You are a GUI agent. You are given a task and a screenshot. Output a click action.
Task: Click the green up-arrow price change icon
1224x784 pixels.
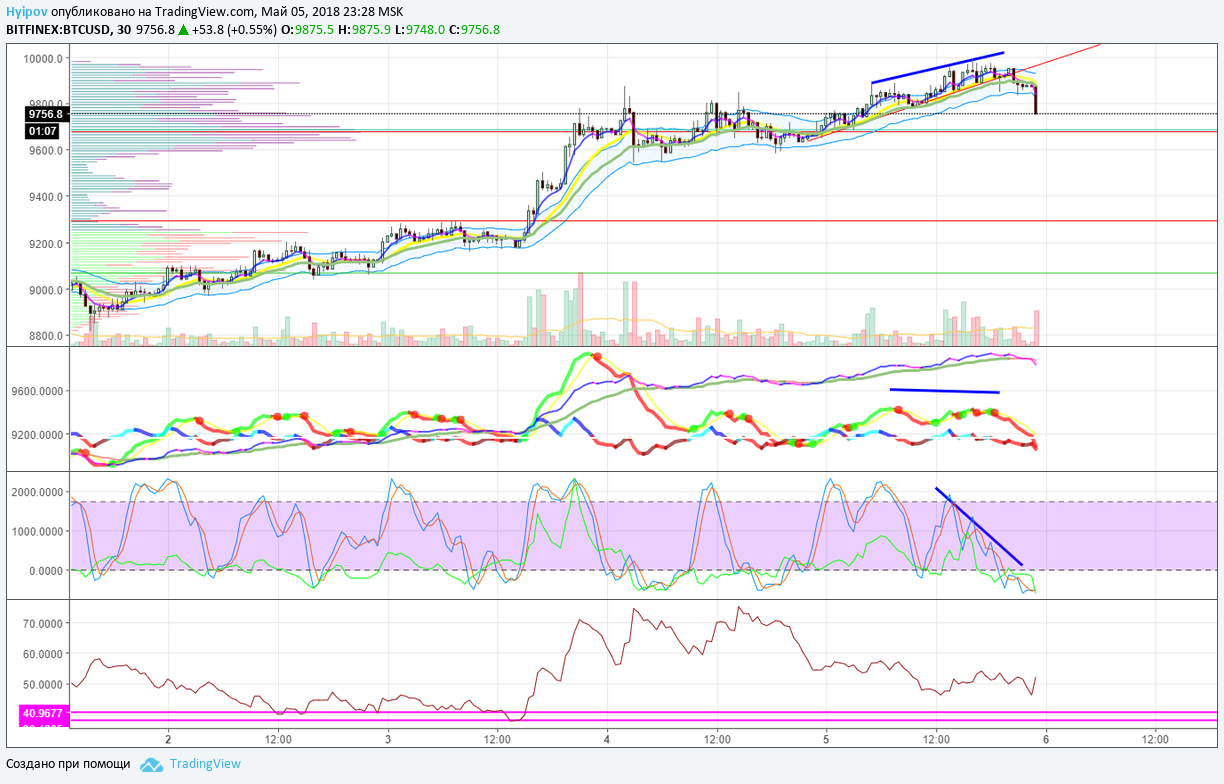[183, 30]
